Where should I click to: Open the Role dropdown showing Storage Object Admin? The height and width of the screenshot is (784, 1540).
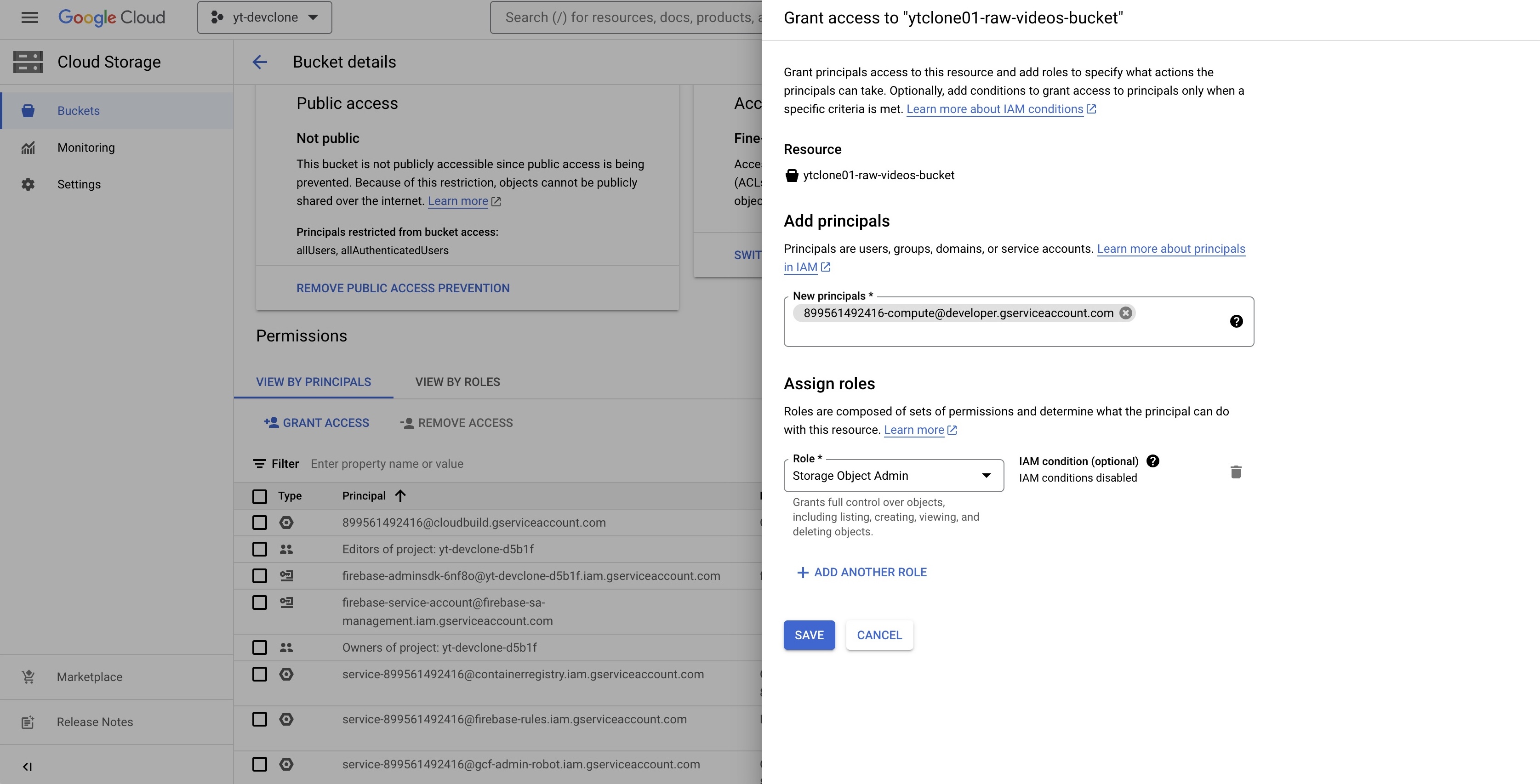tap(893, 476)
